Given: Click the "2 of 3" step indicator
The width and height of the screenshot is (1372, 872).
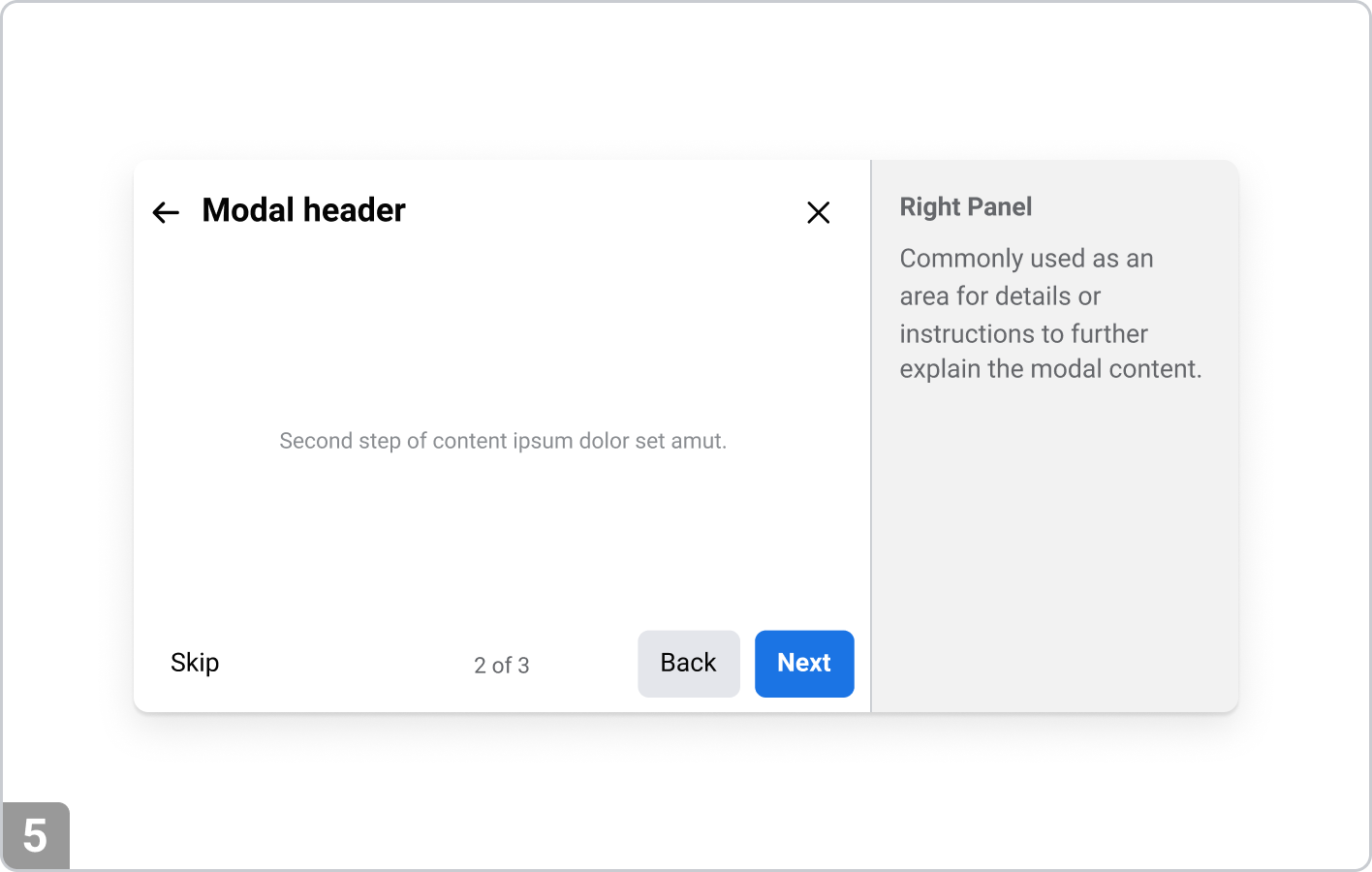Looking at the screenshot, I should pos(501,666).
